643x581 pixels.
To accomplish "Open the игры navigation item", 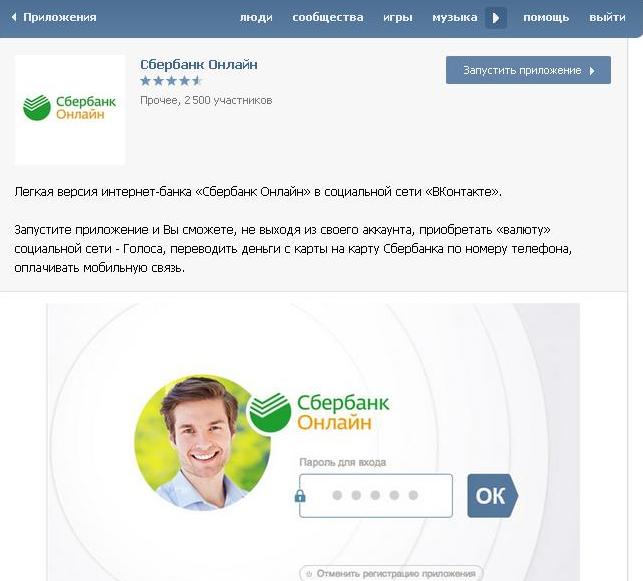I will pos(398,17).
